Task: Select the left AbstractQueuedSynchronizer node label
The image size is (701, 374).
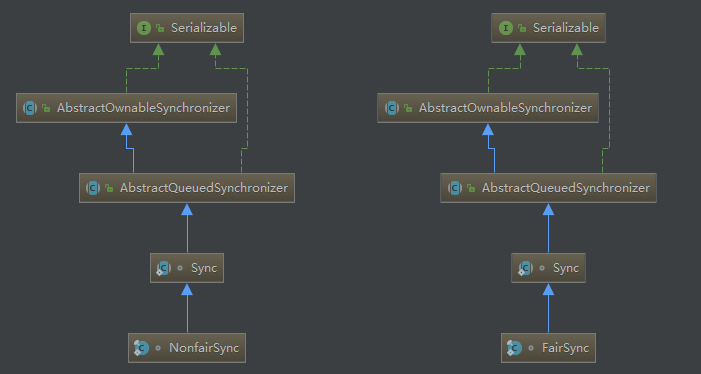Action: (x=204, y=188)
